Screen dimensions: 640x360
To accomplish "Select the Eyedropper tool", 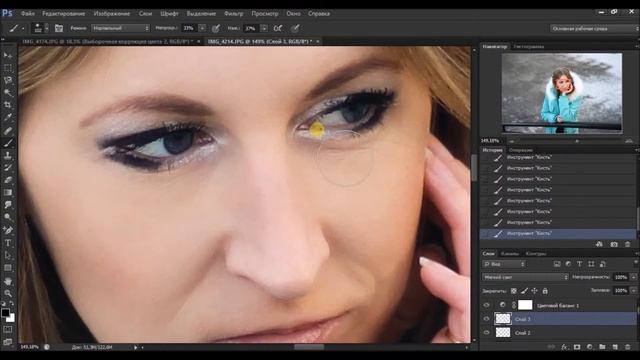I will click(x=8, y=118).
